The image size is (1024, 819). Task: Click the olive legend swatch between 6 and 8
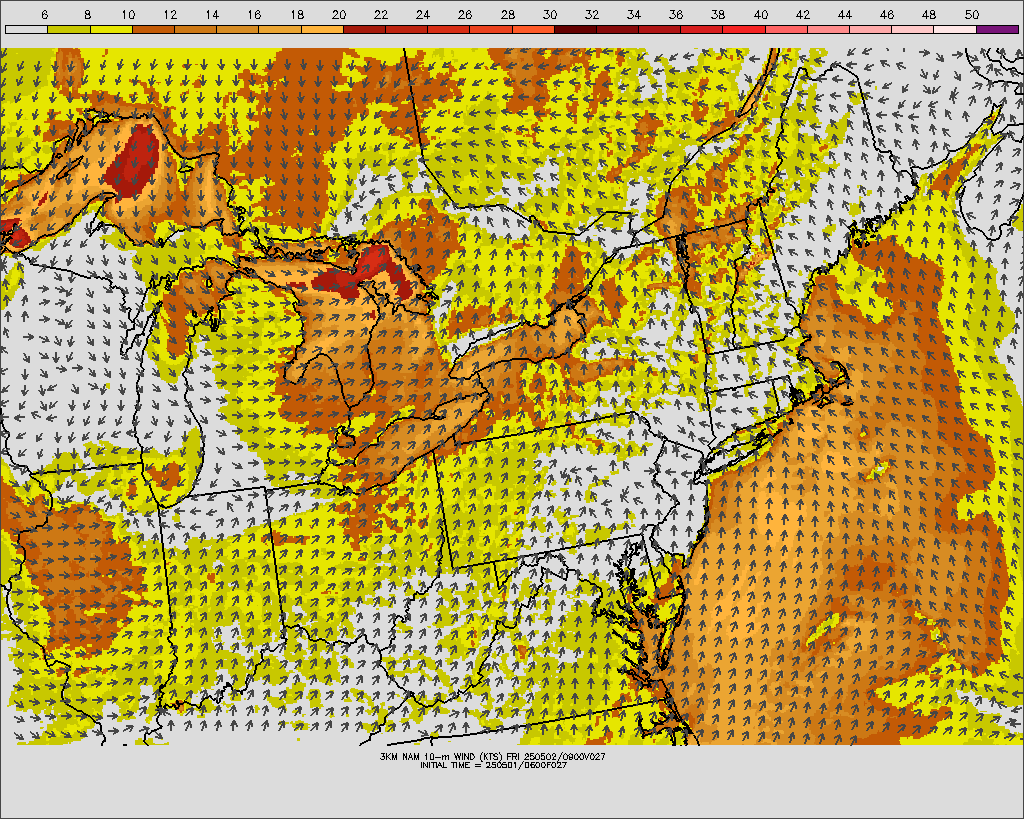point(69,29)
